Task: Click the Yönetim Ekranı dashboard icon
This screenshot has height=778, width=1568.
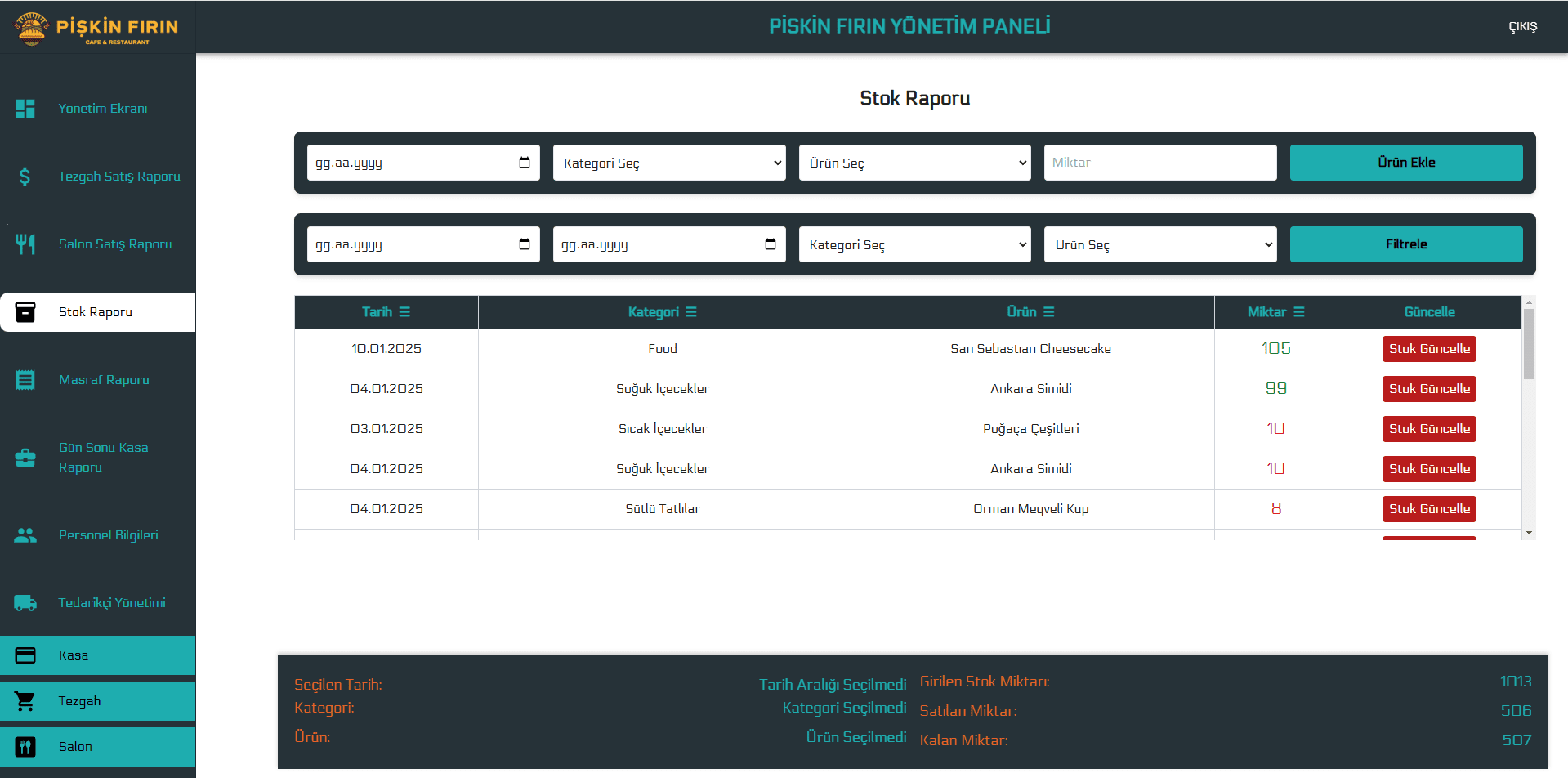Action: (x=25, y=109)
